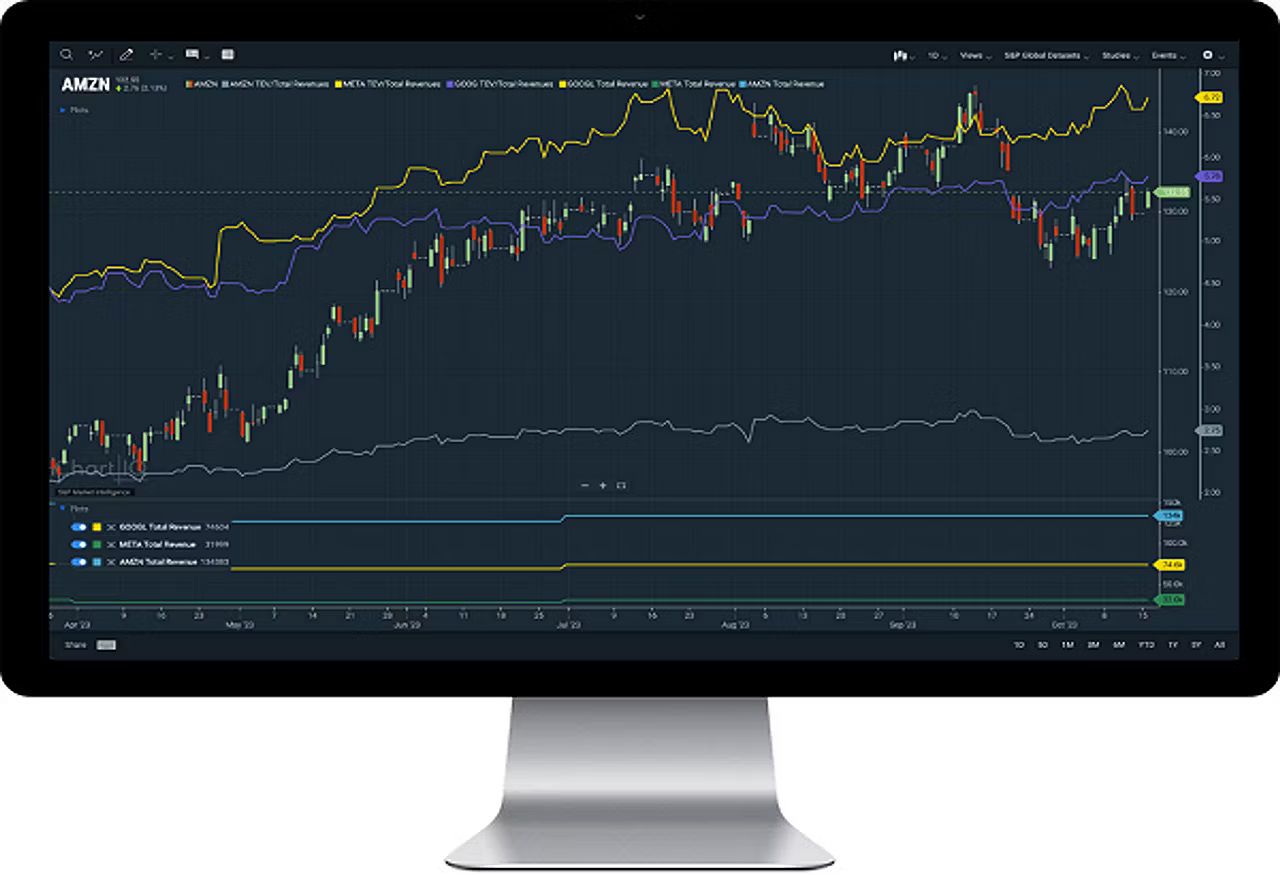
Task: Click the data table icon
Action: (227, 55)
